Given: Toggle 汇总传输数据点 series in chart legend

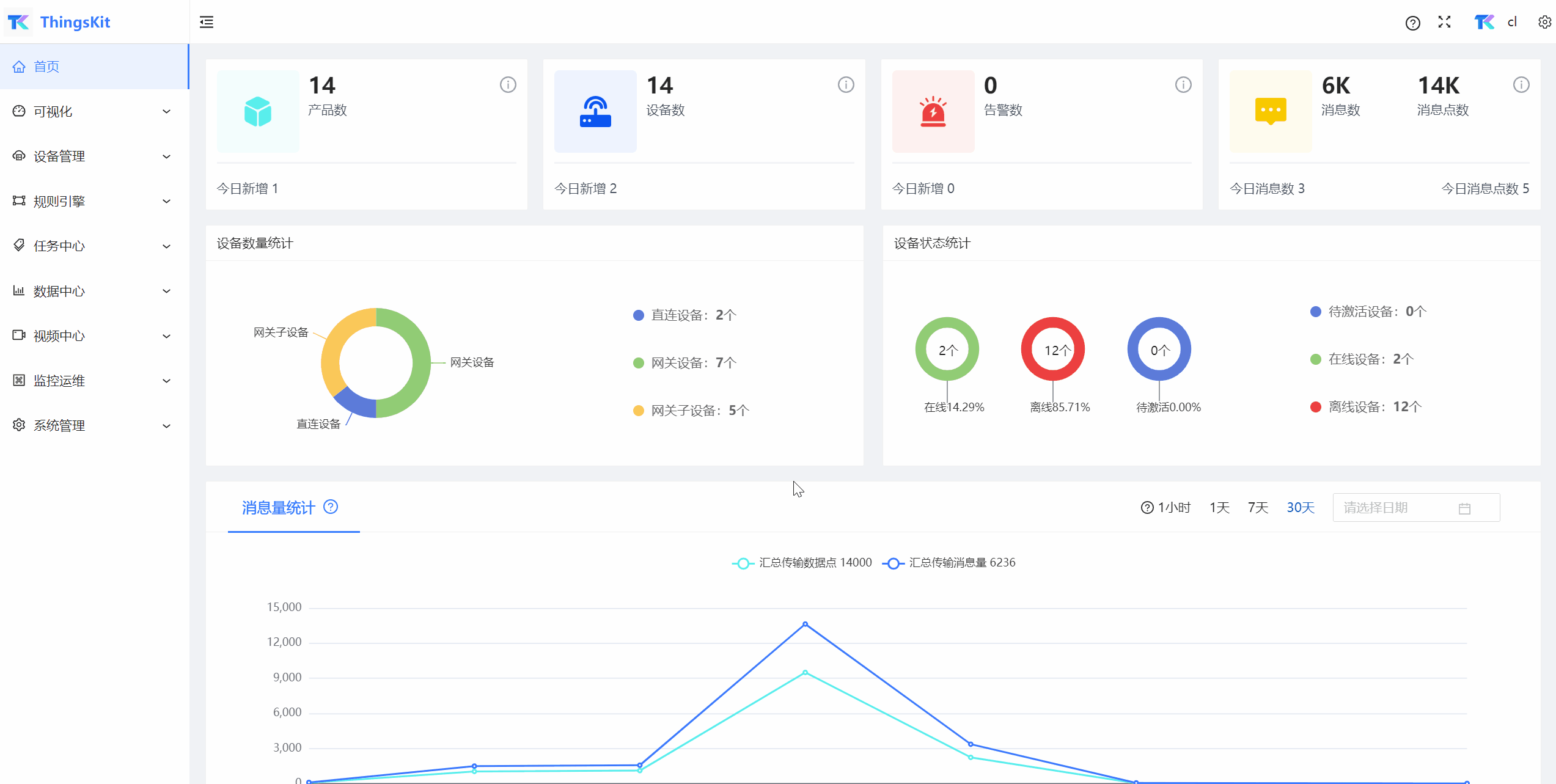Looking at the screenshot, I should (x=802, y=563).
